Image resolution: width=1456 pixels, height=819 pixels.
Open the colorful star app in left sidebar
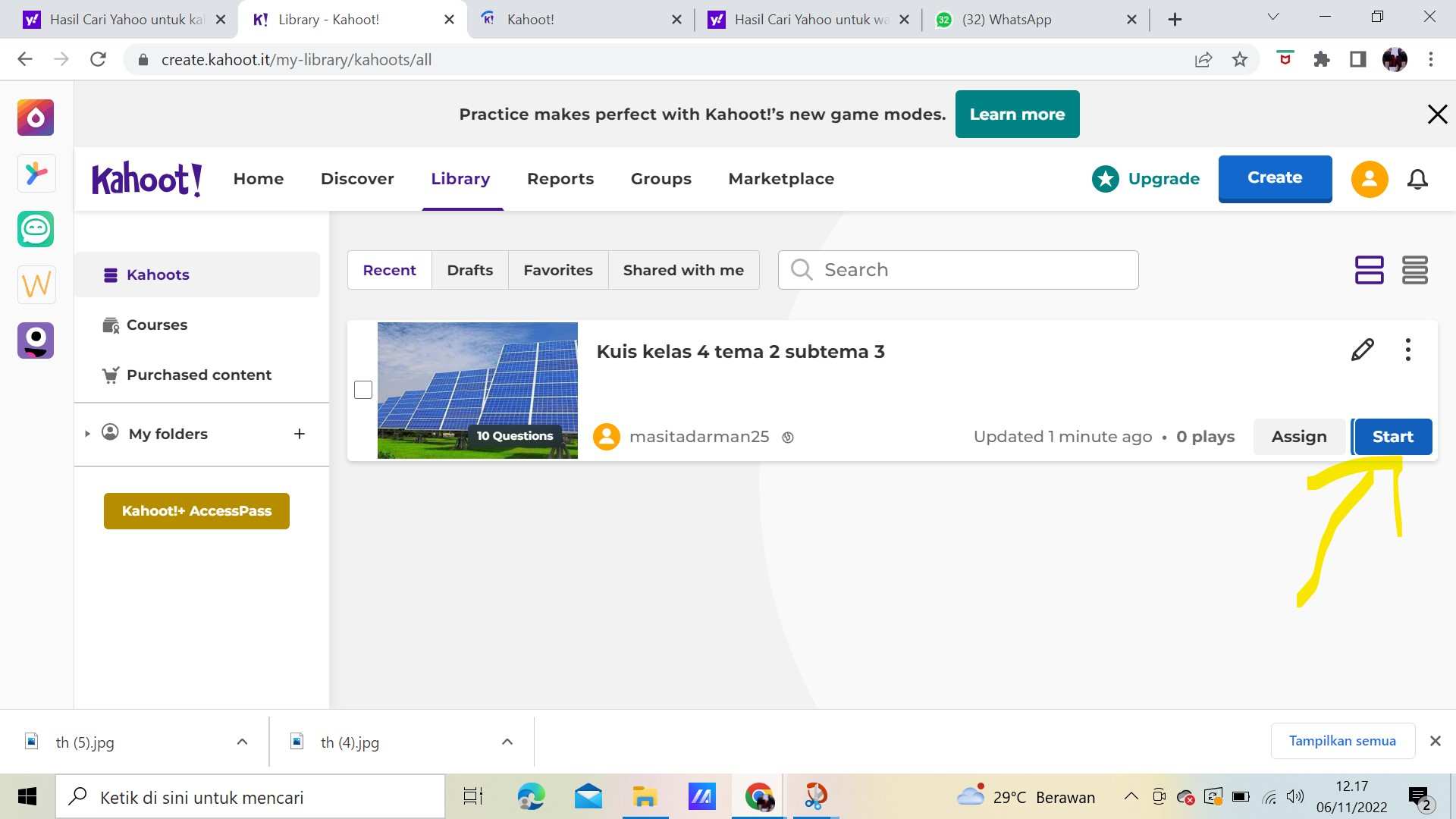(36, 174)
